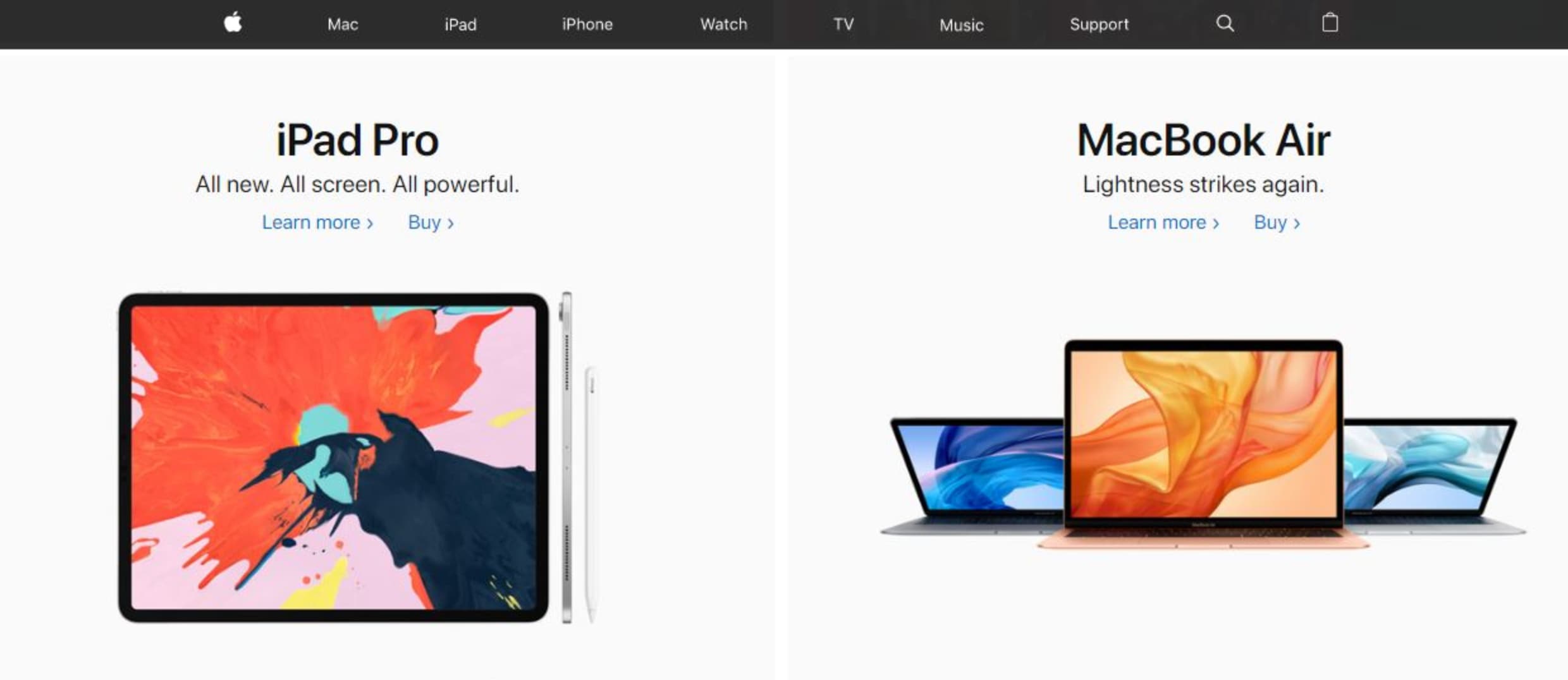Viewport: 1568px width, 680px height.
Task: Select TV in the navigation bar
Action: coord(843,24)
